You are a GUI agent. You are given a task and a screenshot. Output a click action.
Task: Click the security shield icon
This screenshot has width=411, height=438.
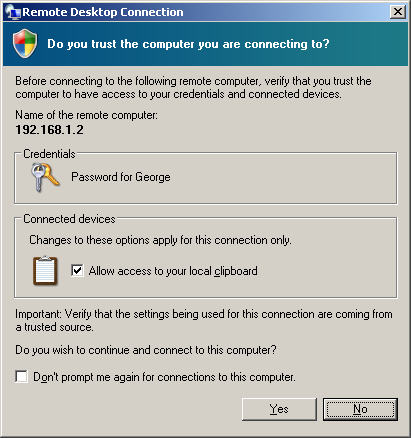point(25,43)
